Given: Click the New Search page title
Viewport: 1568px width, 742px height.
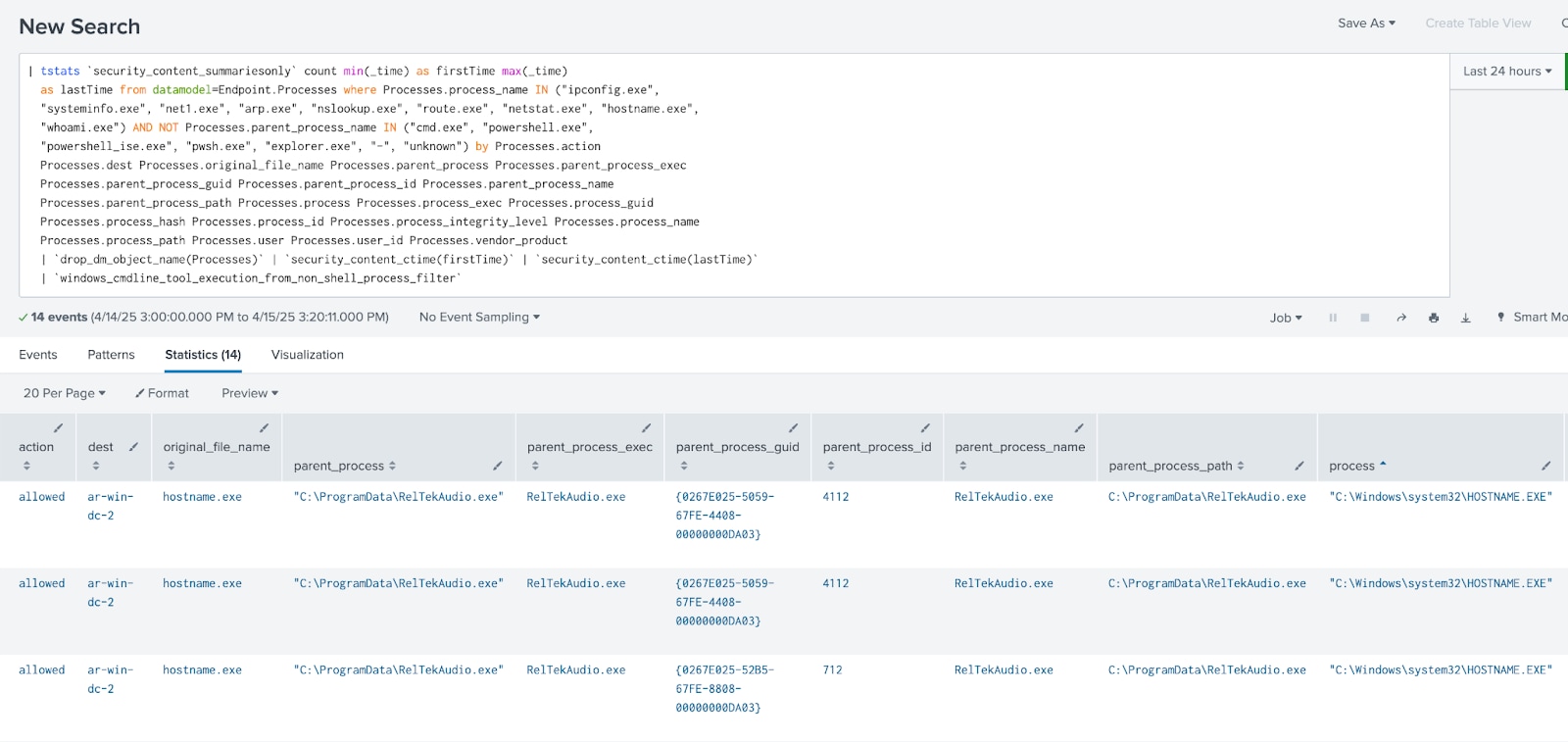Looking at the screenshot, I should (x=79, y=26).
